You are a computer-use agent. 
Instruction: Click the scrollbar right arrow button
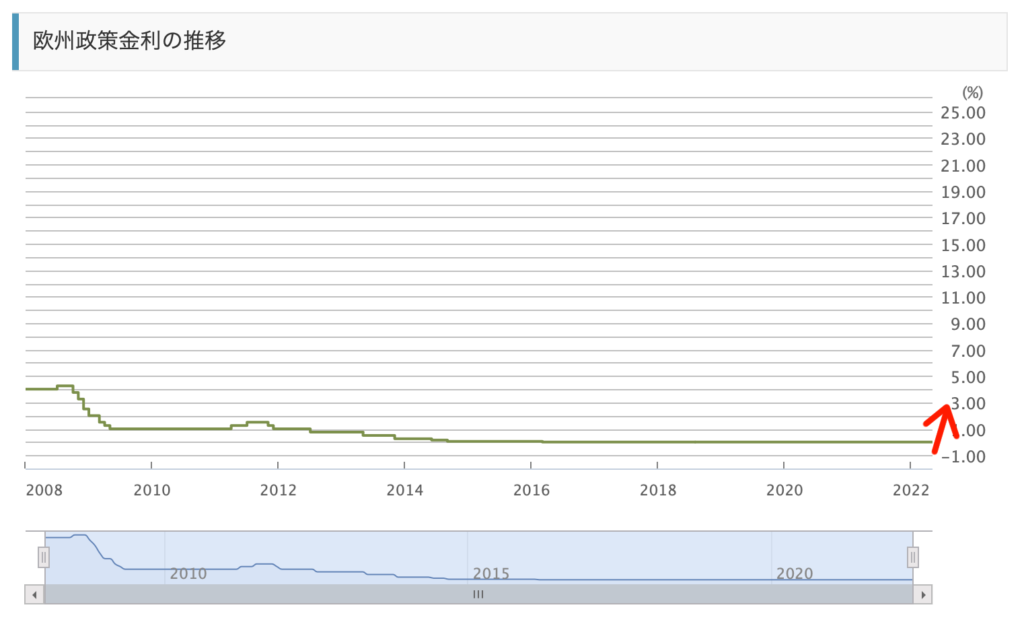point(923,594)
